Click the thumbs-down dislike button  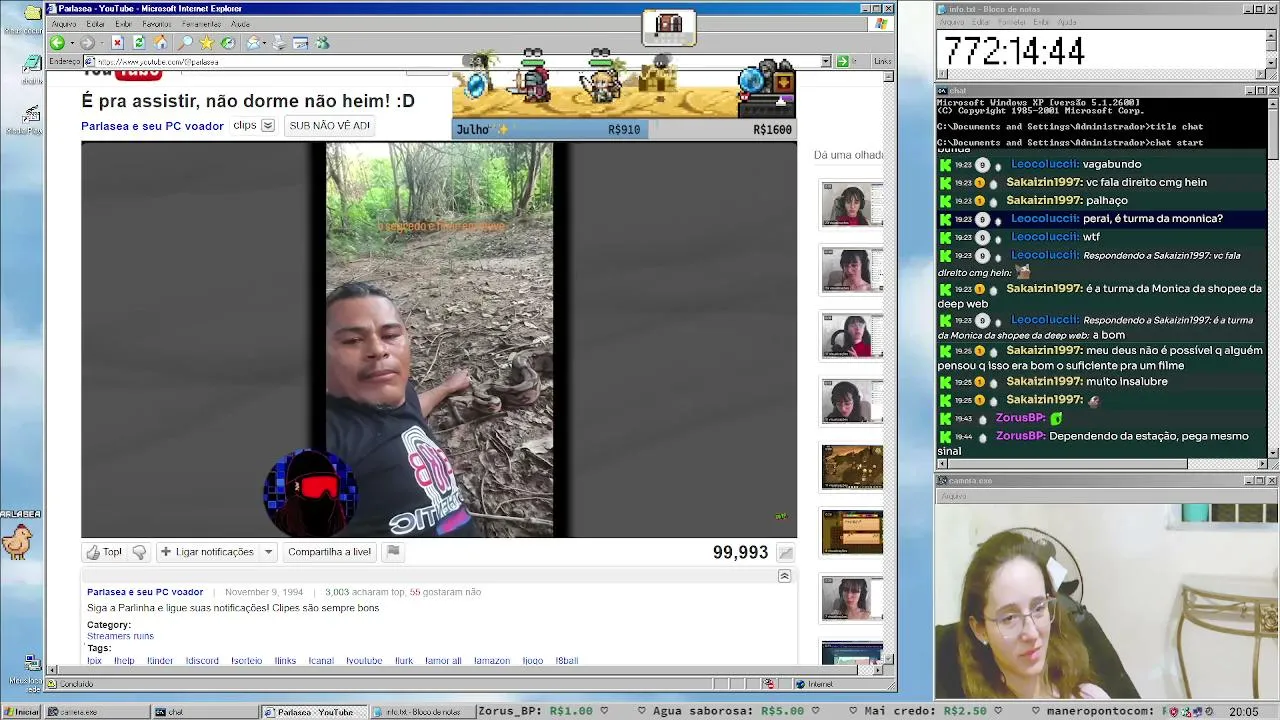(x=139, y=552)
